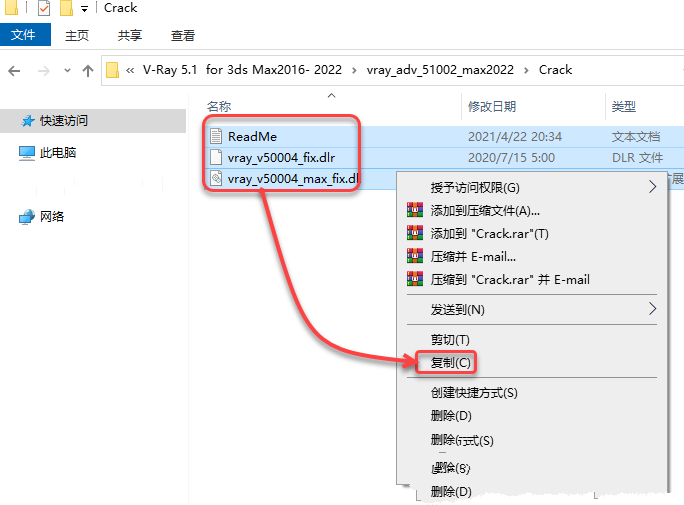Click the 快速访问 star icon
The image size is (684, 505).
(28, 121)
